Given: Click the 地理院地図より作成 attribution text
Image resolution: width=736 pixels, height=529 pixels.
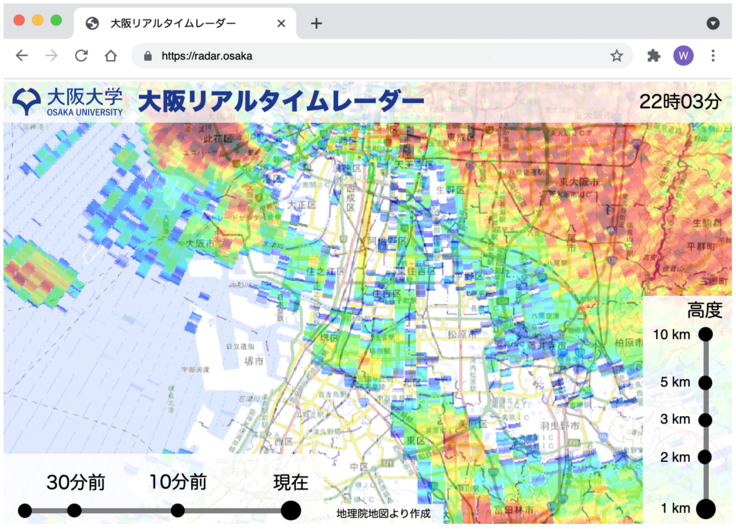Looking at the screenshot, I should click(383, 513).
